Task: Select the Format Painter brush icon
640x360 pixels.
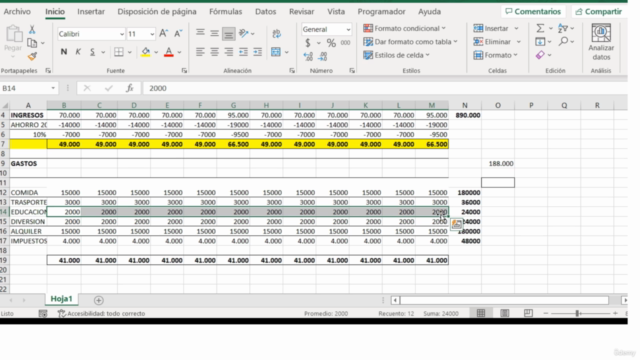Action: [32, 56]
